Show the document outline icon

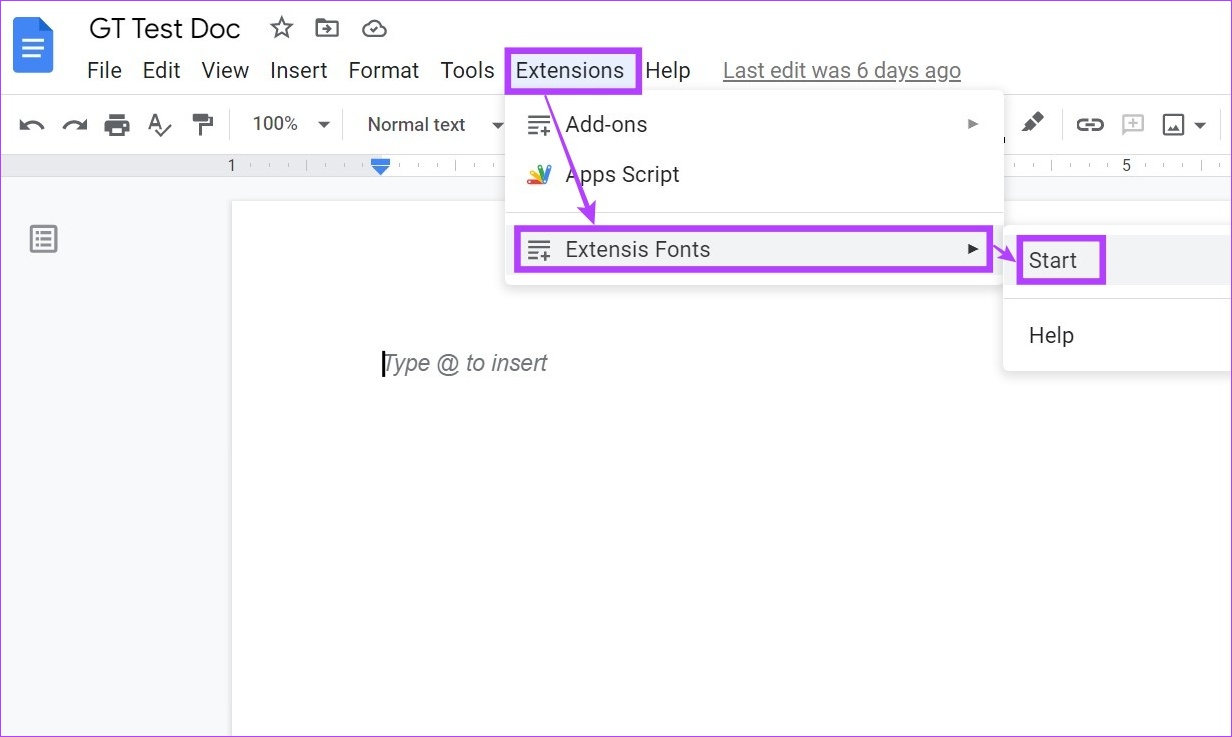coord(44,239)
